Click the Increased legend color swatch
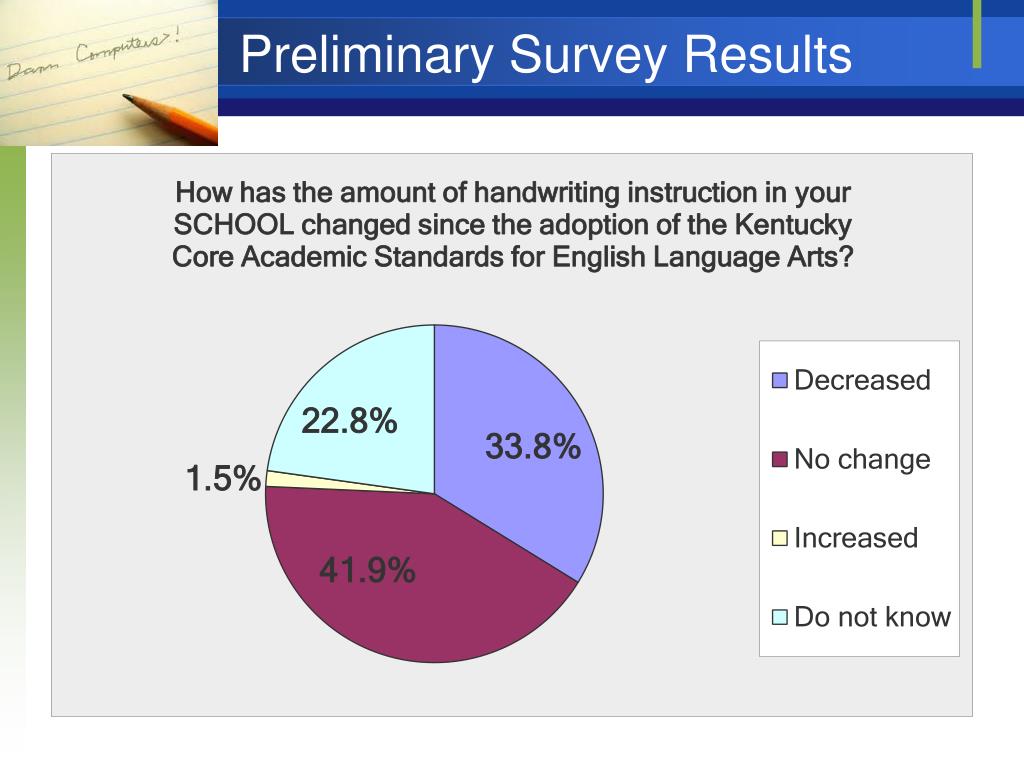This screenshot has height=768, width=1024. 780,538
